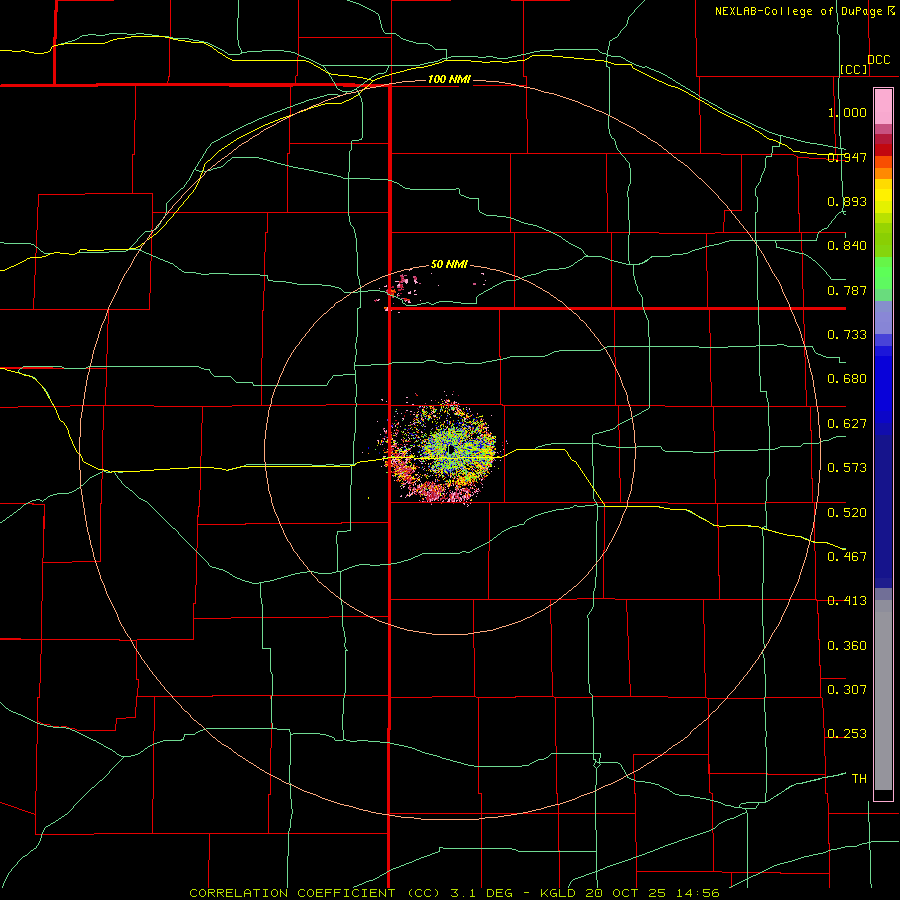
Task: Click the 0.573 scale value
Action: pyautogui.click(x=847, y=468)
